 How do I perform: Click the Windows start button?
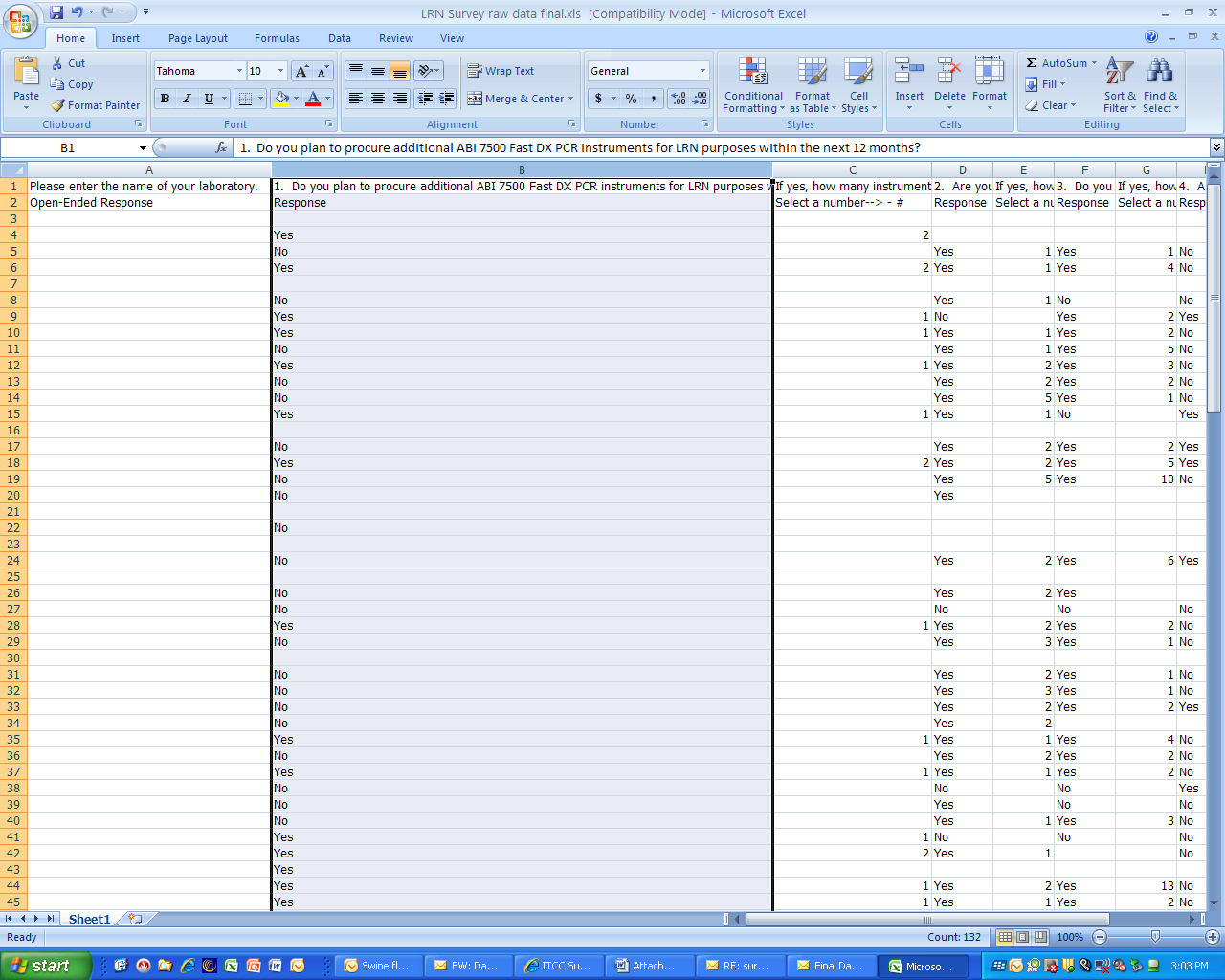[45, 966]
